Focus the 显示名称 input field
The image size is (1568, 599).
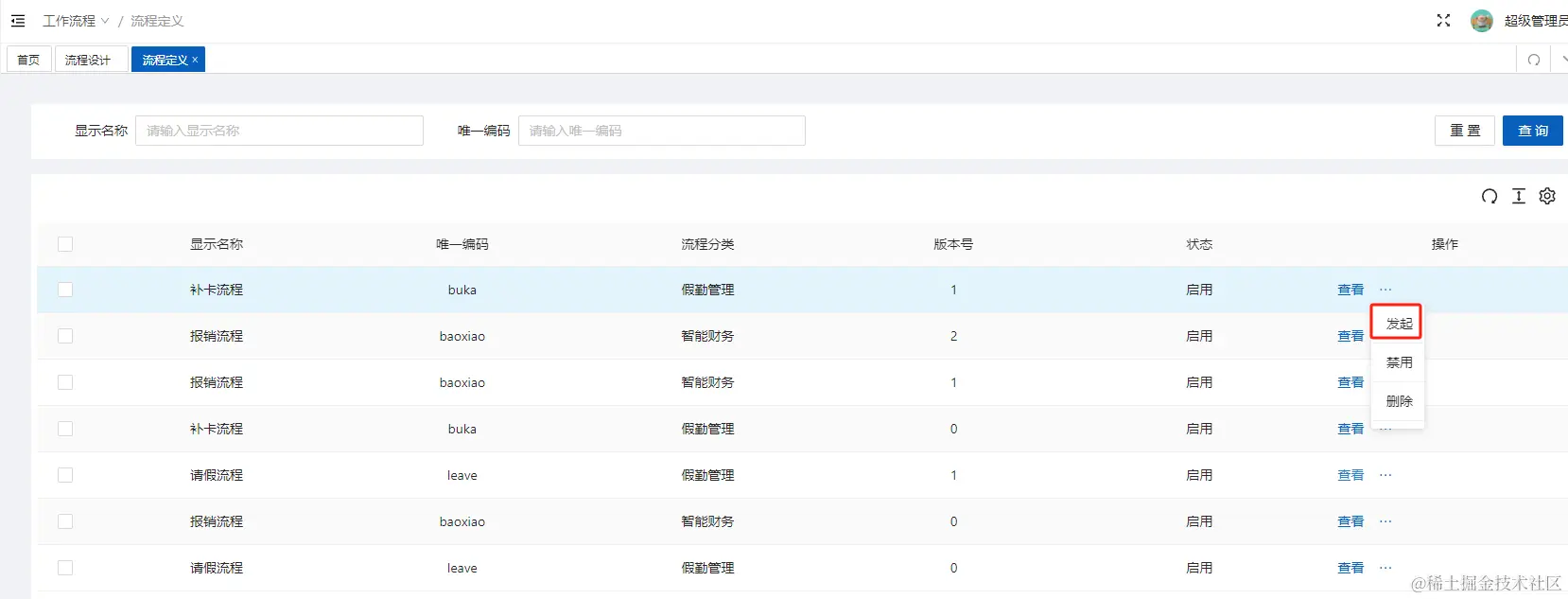coord(279,131)
